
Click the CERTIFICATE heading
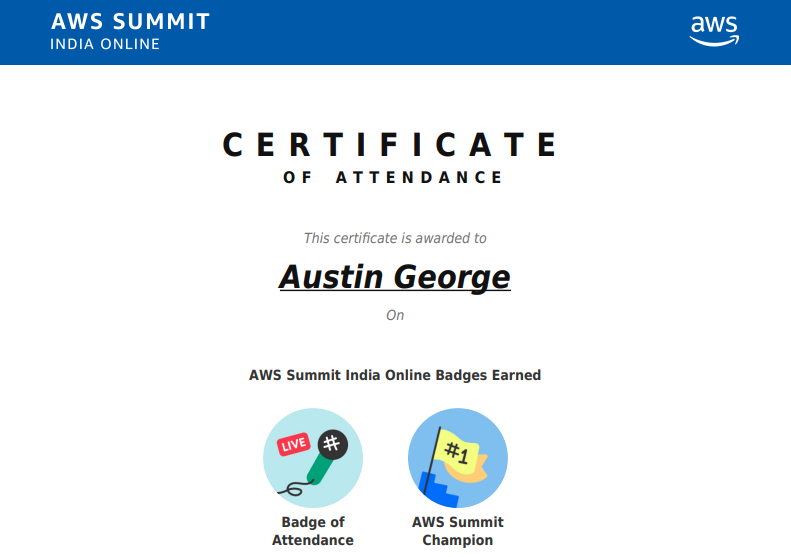coord(390,145)
